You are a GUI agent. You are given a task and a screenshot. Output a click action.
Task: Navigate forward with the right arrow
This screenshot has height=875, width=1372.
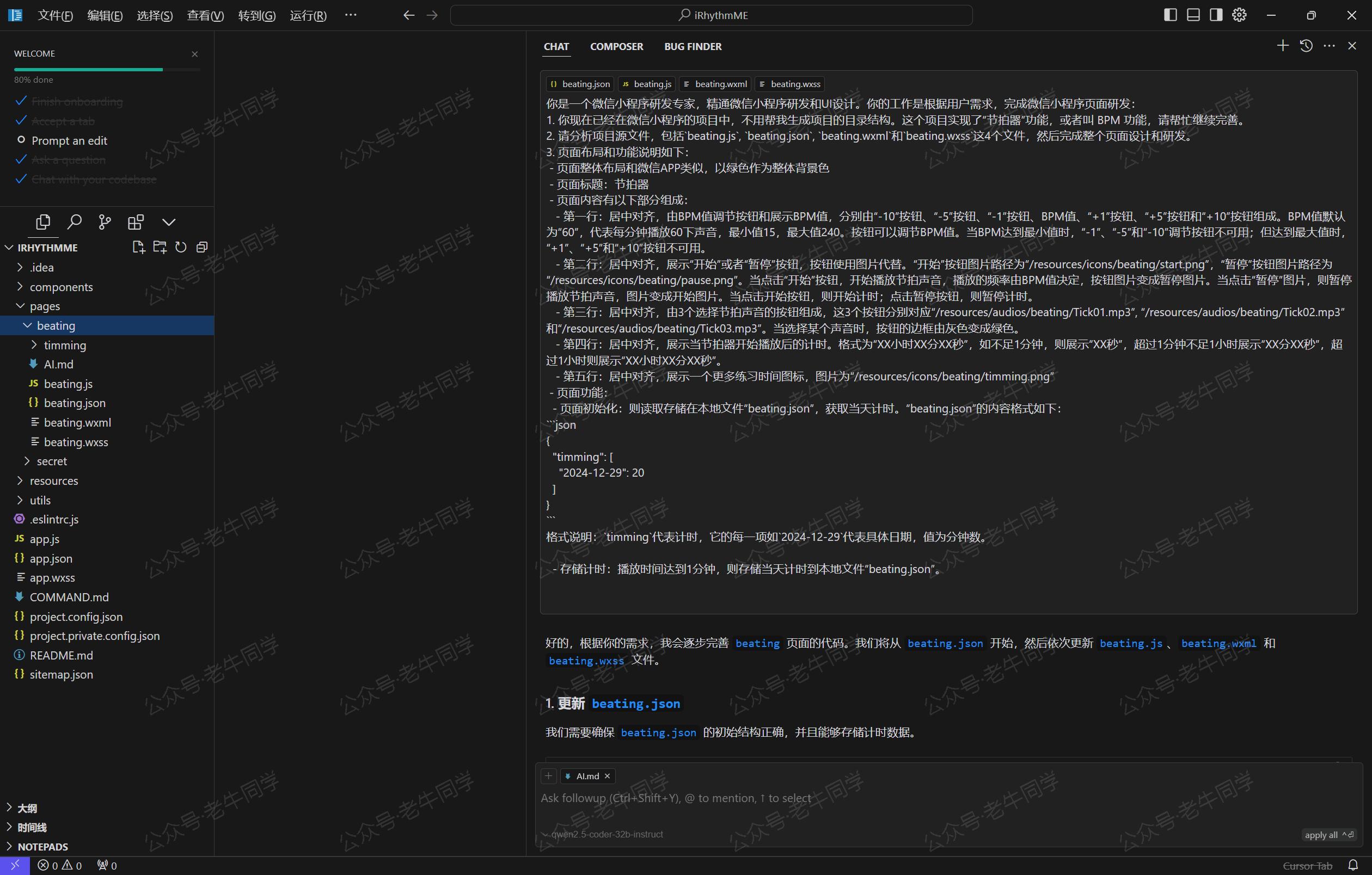(x=432, y=15)
